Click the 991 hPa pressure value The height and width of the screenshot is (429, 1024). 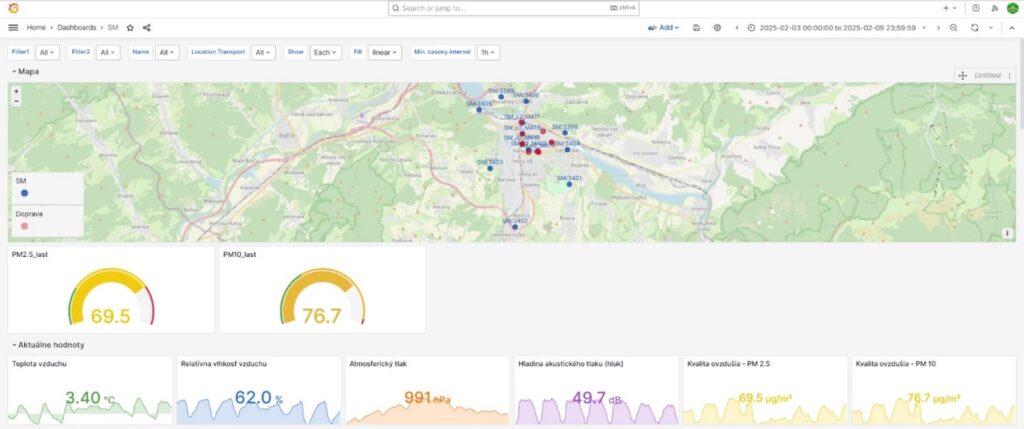coord(428,398)
